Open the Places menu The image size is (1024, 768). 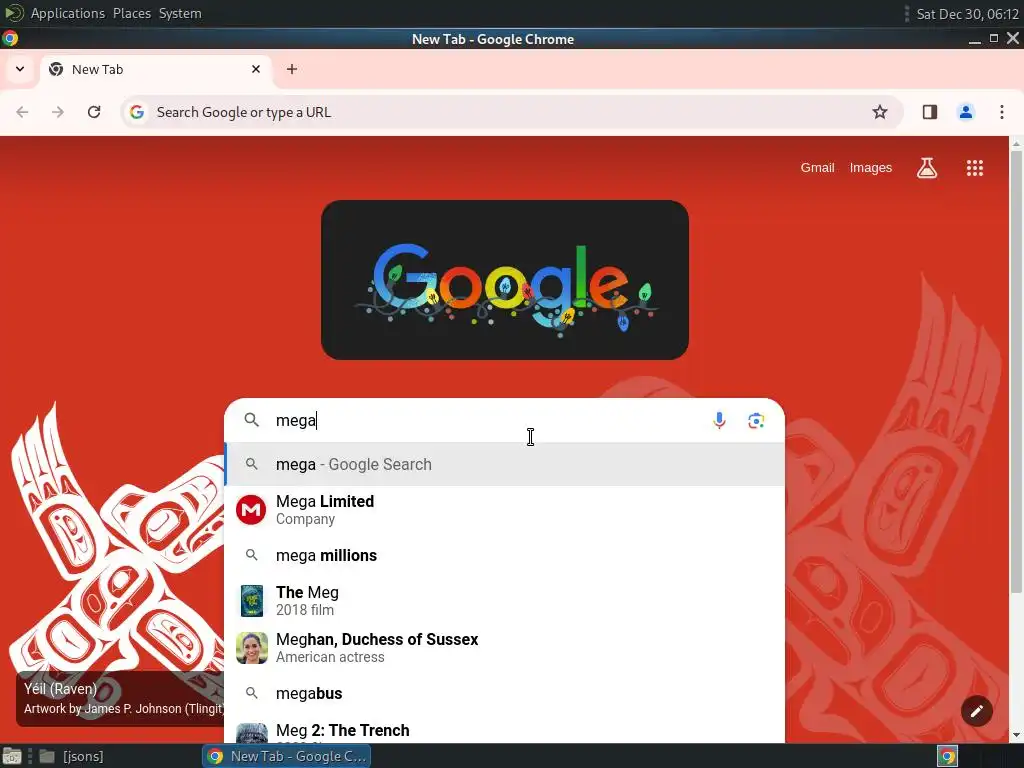click(x=132, y=13)
